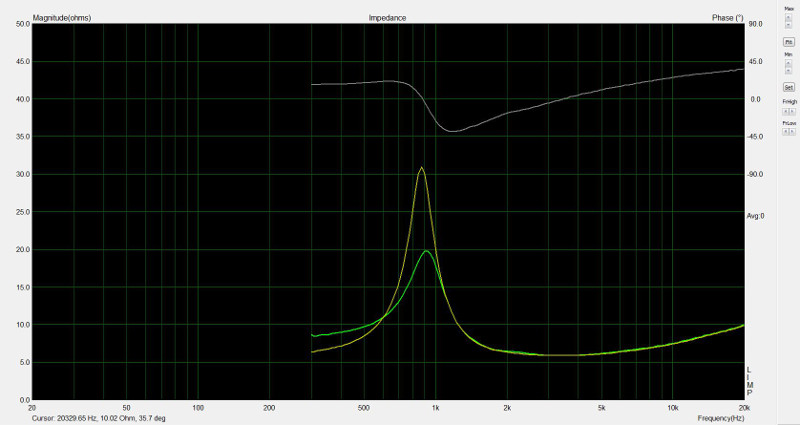800x425 pixels.
Task: Click the Impedance graph title
Action: tap(387, 18)
